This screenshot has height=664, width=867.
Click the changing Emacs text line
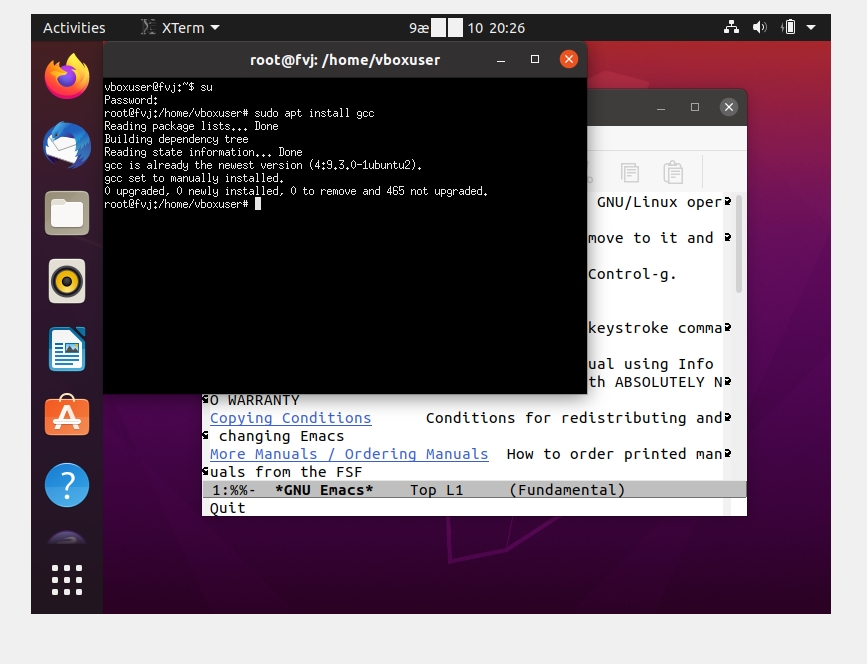[281, 436]
